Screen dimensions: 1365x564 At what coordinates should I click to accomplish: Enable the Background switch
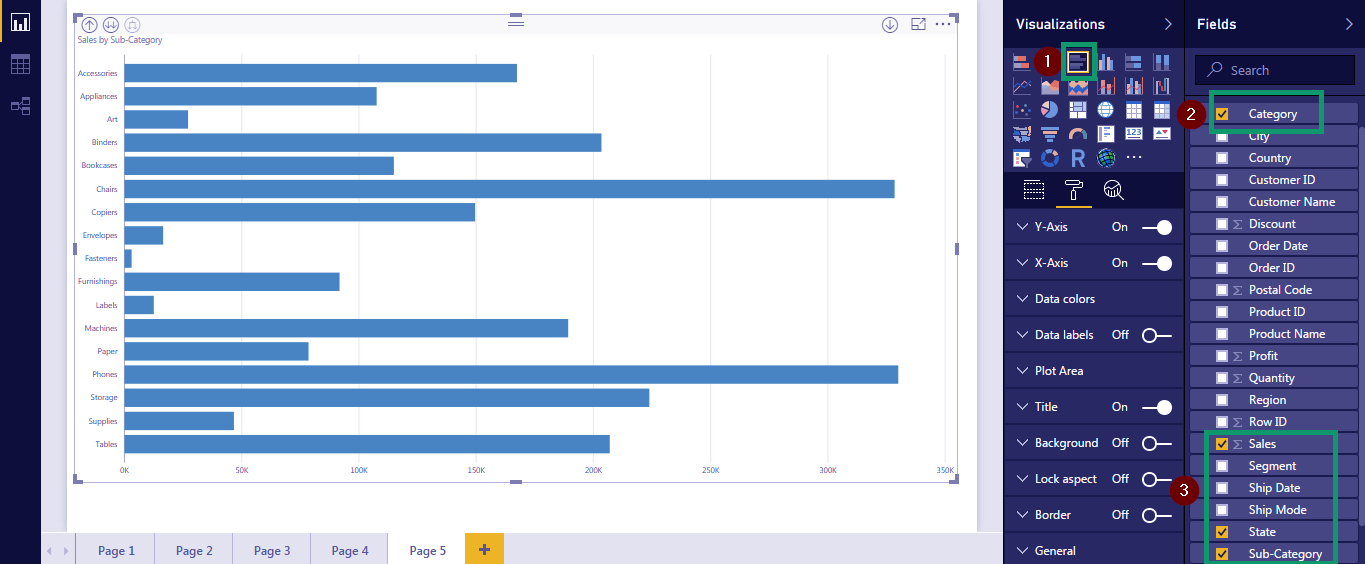coord(1157,443)
